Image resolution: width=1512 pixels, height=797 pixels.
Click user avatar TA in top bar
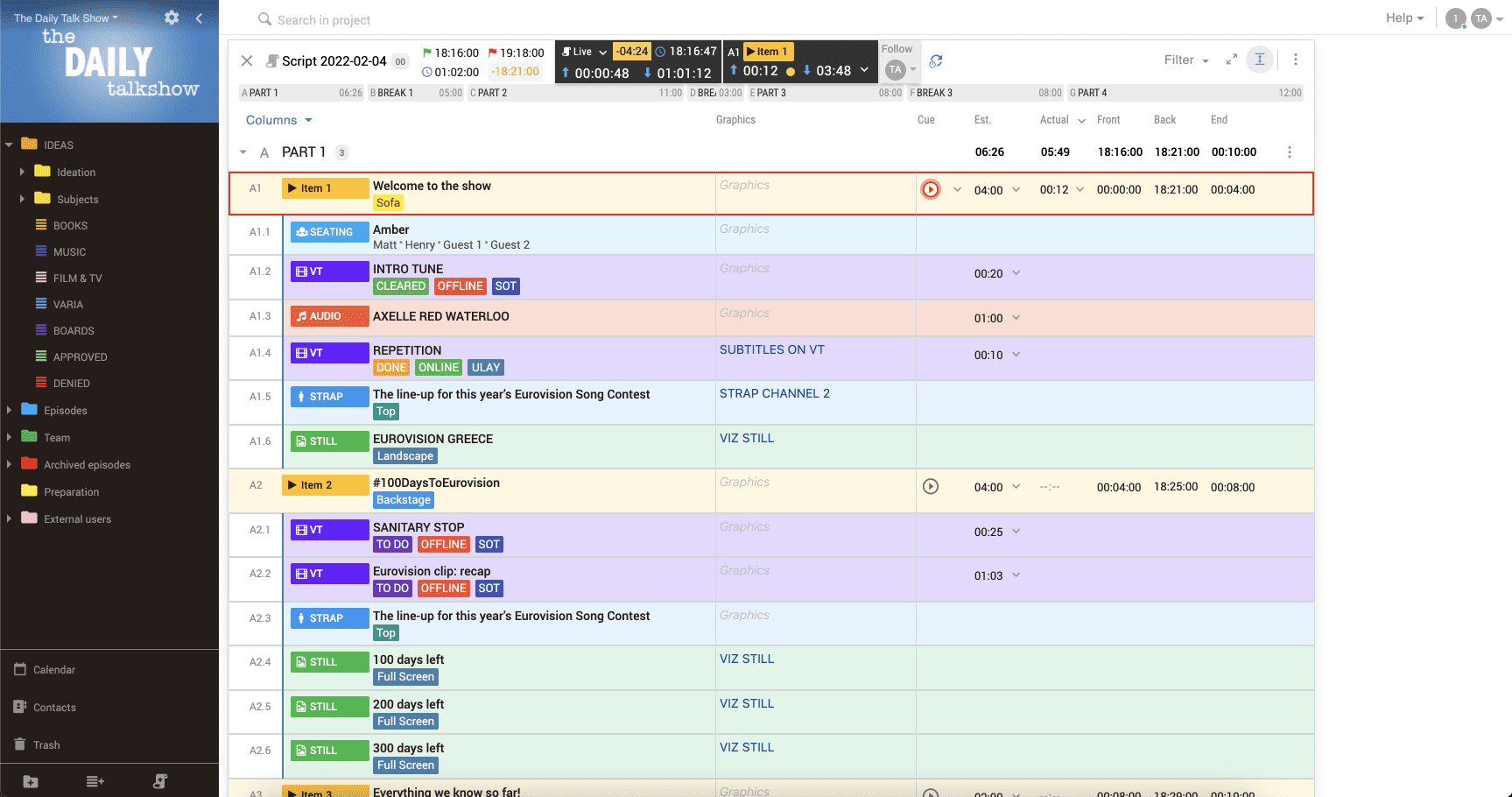(x=1481, y=18)
